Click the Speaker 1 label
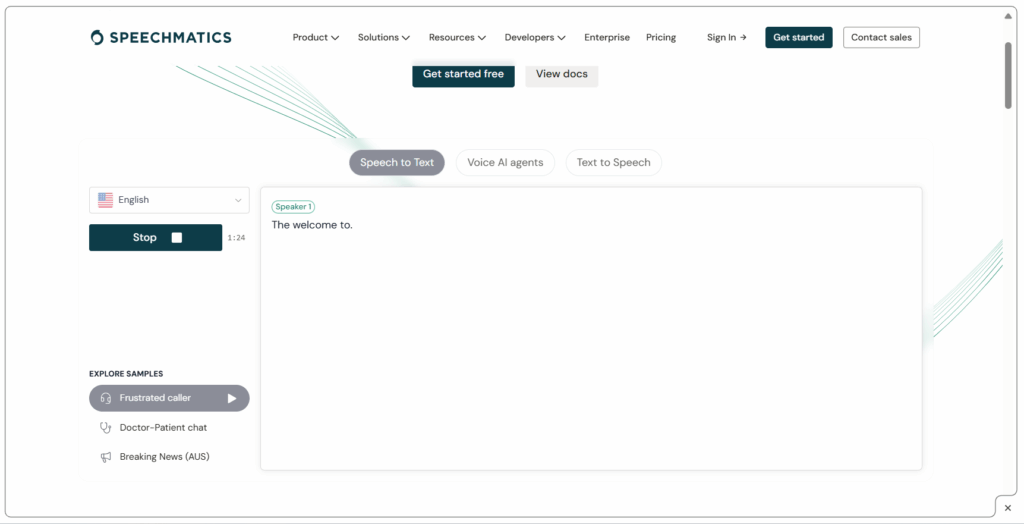This screenshot has width=1024, height=524. [293, 206]
